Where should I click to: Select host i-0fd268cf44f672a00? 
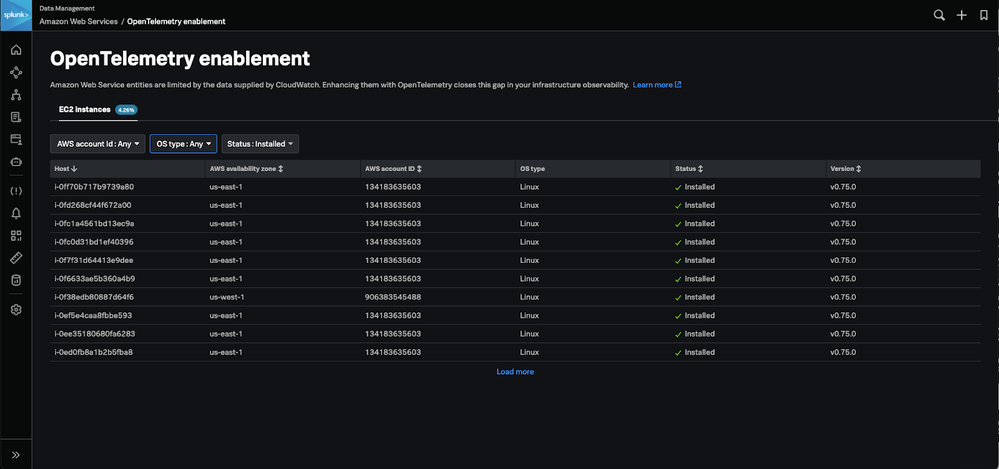pyautogui.click(x=93, y=205)
